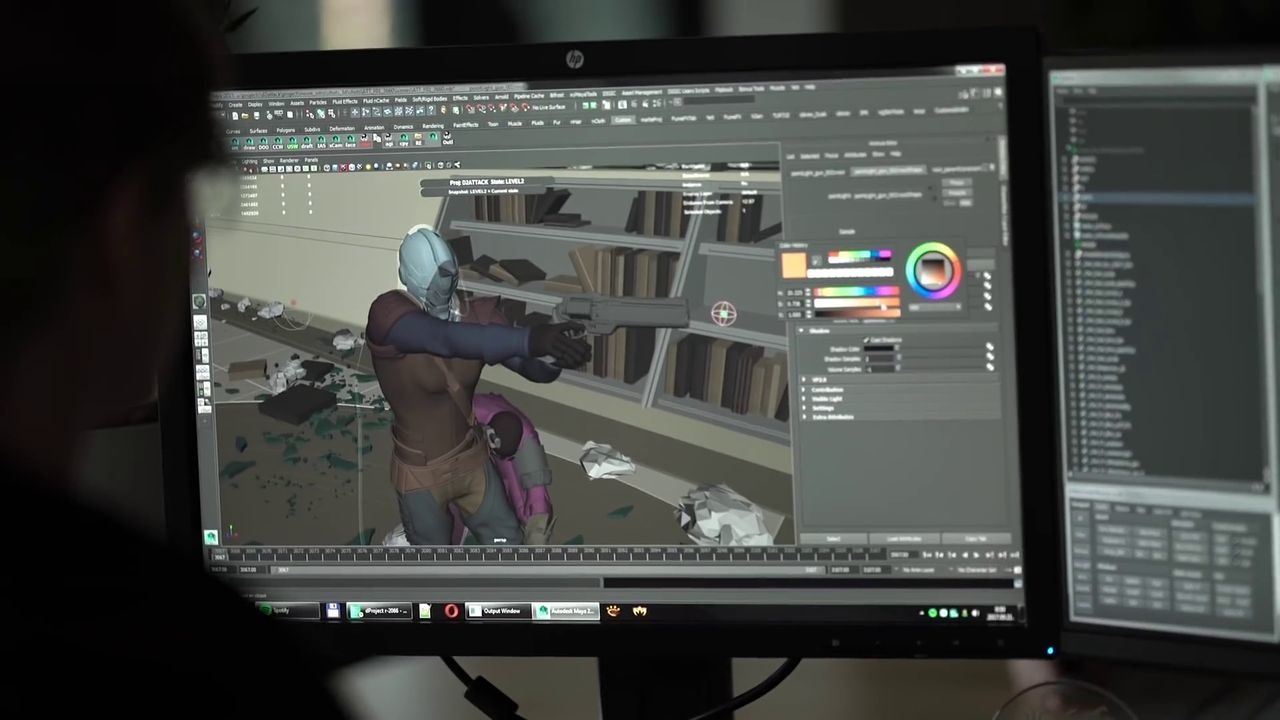Click the 'draw' shelf script icon
Viewport: 1280px width, 720px height.
click(251, 144)
